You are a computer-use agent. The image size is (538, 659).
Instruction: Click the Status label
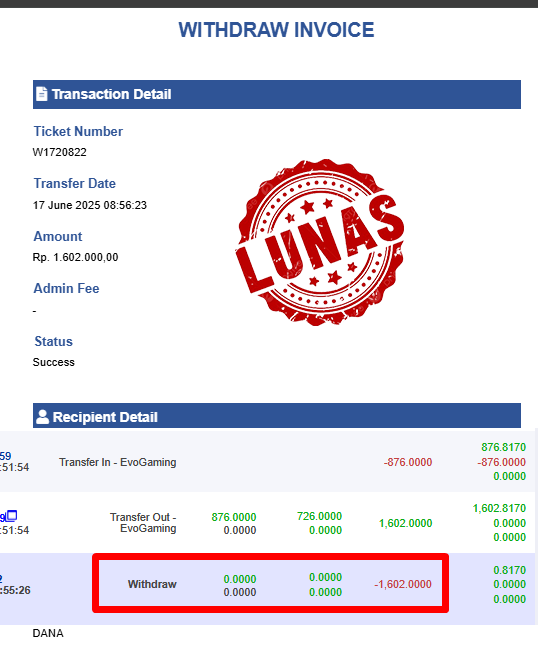[53, 341]
